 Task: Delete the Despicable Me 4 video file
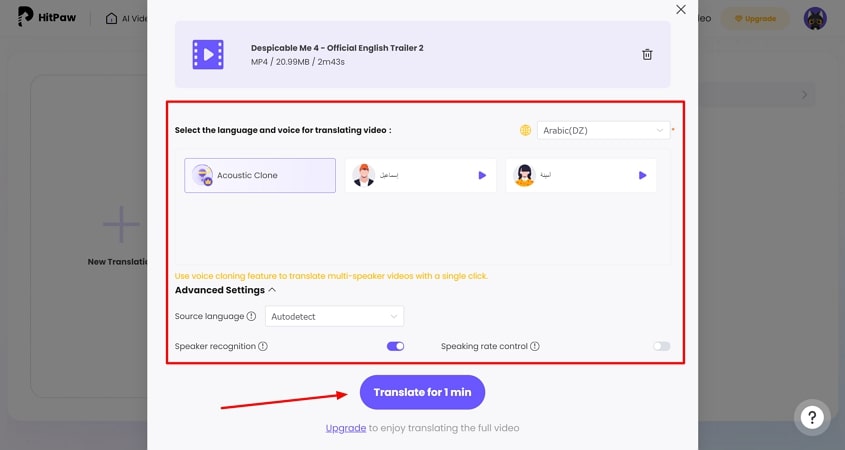tap(647, 54)
